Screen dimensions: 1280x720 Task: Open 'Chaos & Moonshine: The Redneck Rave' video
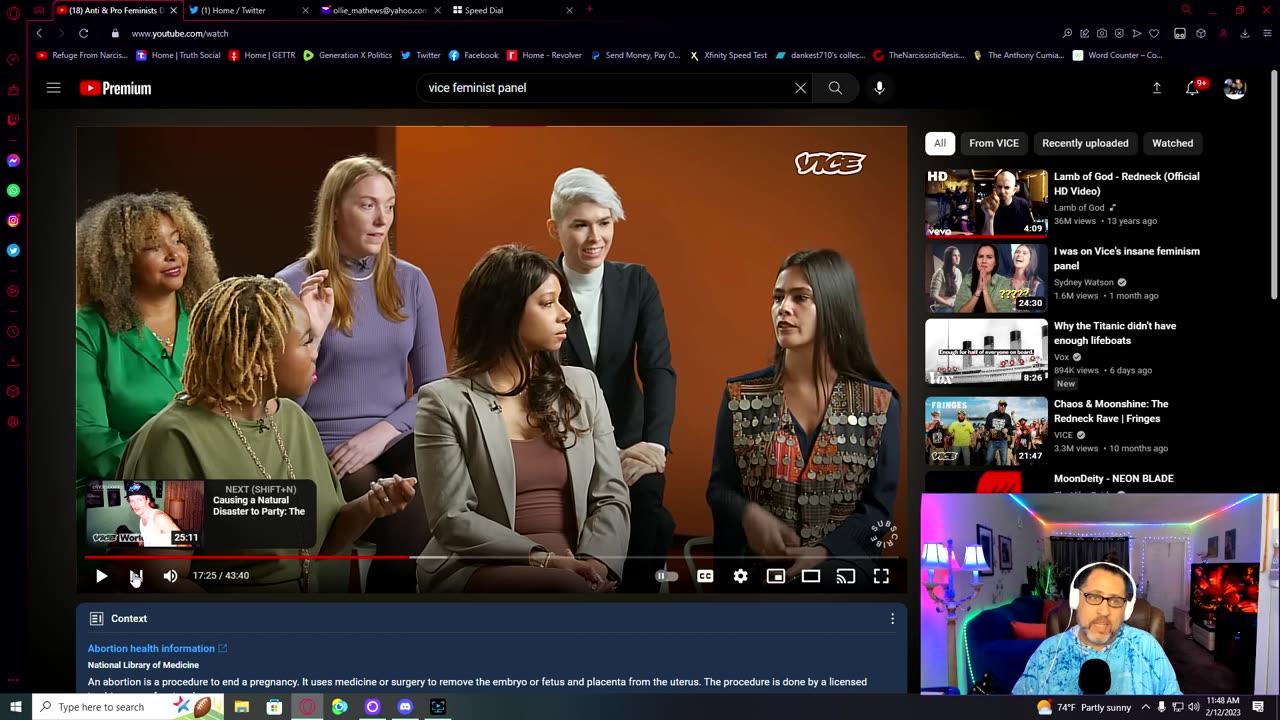point(1111,411)
